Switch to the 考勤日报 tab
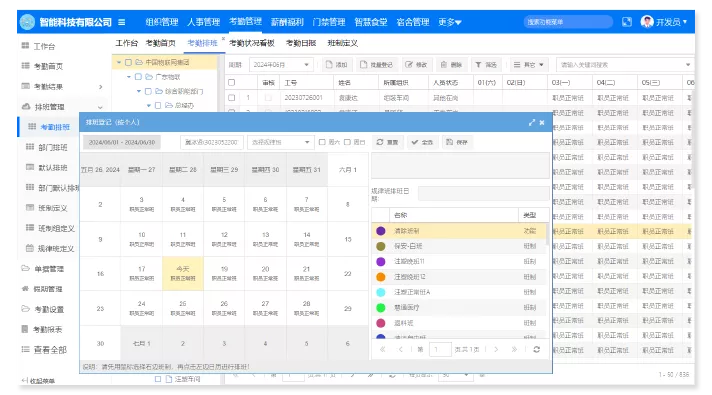 tap(301, 43)
